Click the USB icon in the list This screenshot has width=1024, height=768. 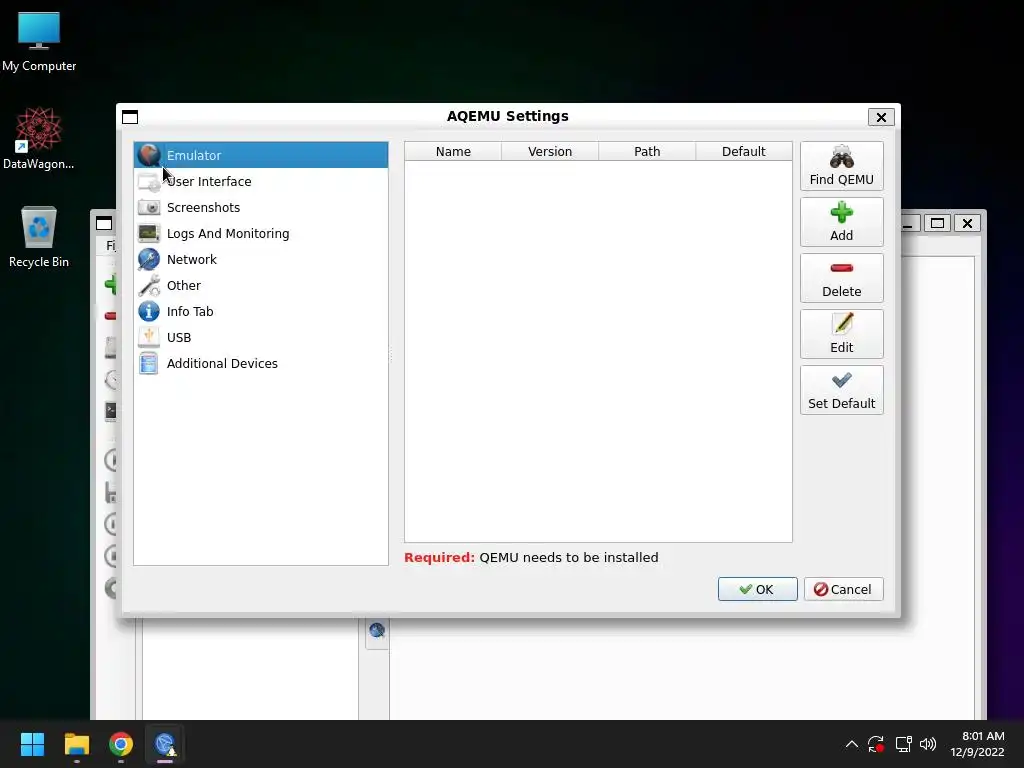coord(149,337)
